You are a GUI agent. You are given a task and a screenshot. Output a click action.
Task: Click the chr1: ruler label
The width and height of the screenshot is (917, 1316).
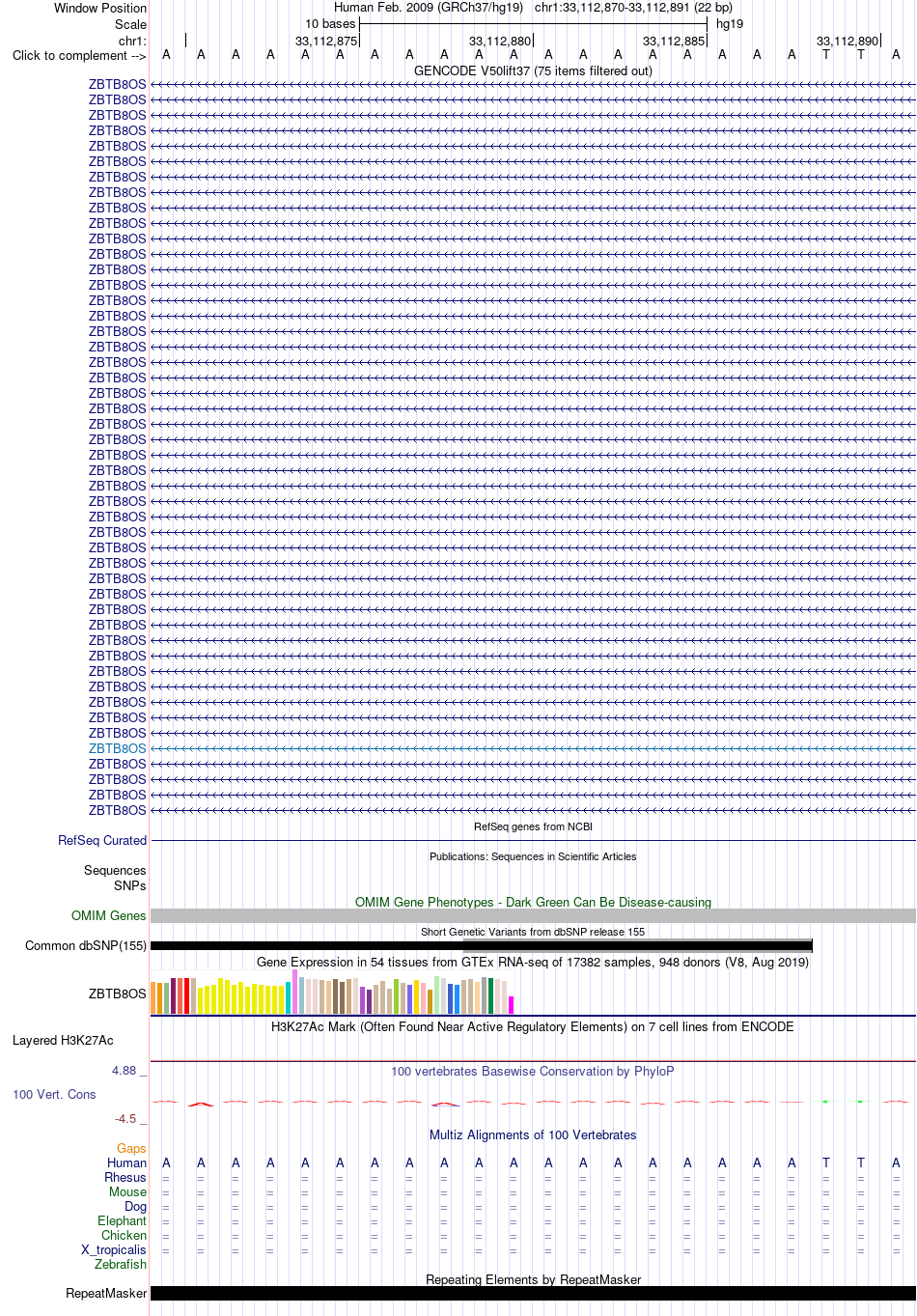tap(132, 41)
